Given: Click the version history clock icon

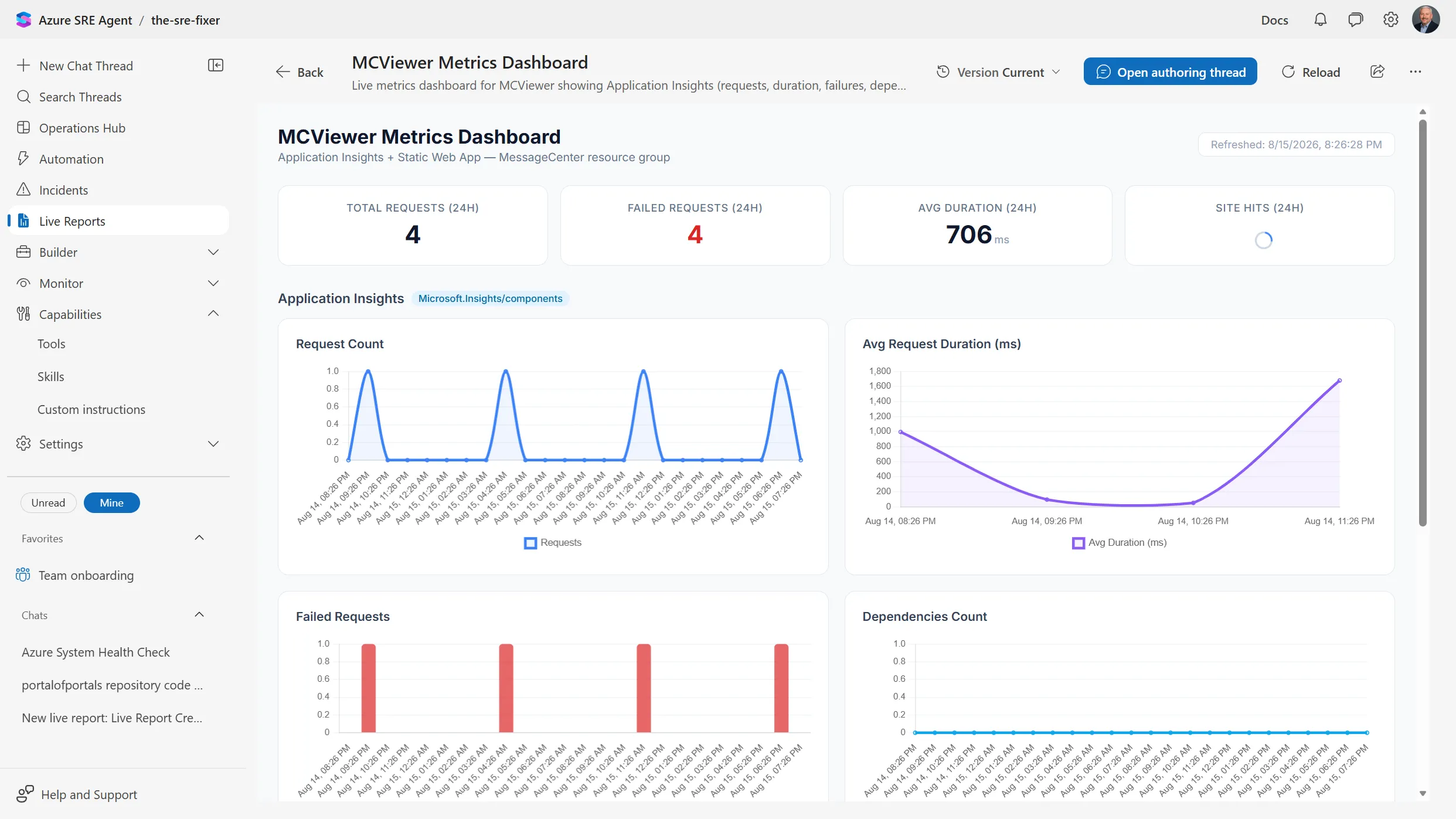Looking at the screenshot, I should point(943,72).
